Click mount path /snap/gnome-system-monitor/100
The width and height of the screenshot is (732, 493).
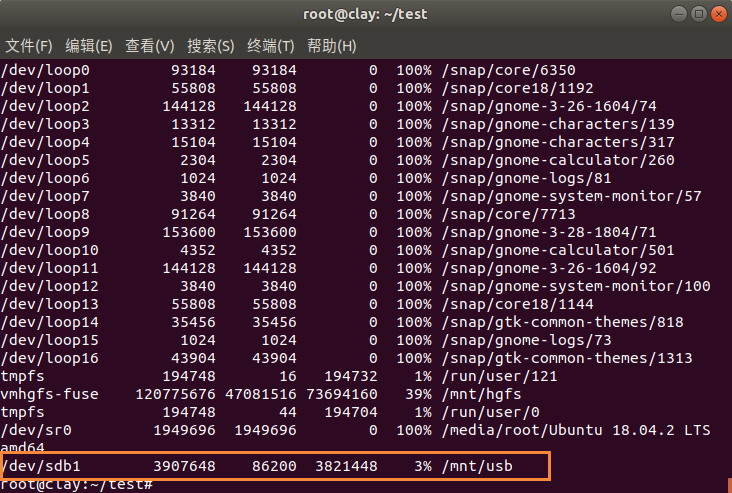click(x=576, y=286)
